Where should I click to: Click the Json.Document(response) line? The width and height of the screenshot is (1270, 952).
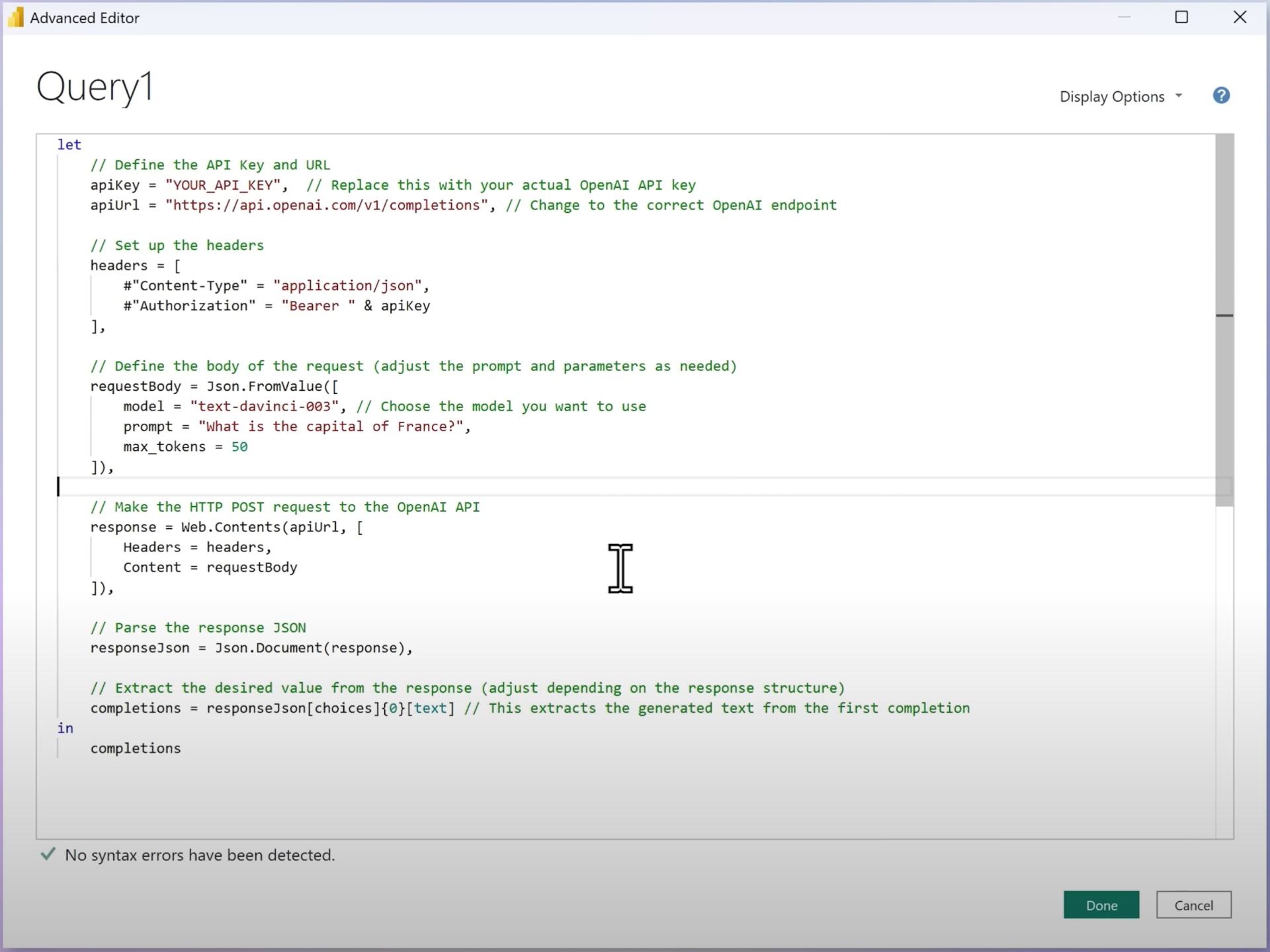(x=251, y=648)
